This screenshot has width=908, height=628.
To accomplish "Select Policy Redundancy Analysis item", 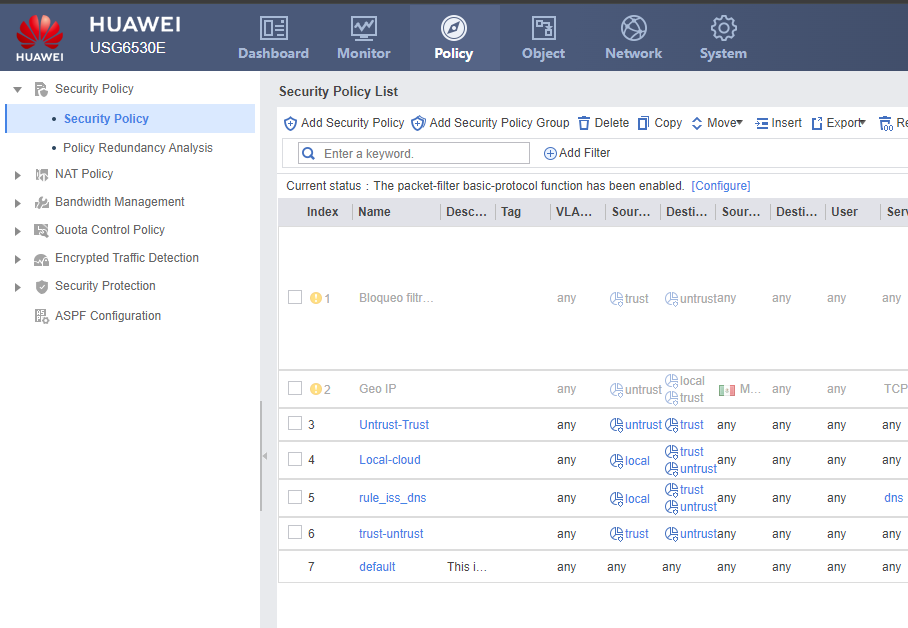I will coord(138,148).
